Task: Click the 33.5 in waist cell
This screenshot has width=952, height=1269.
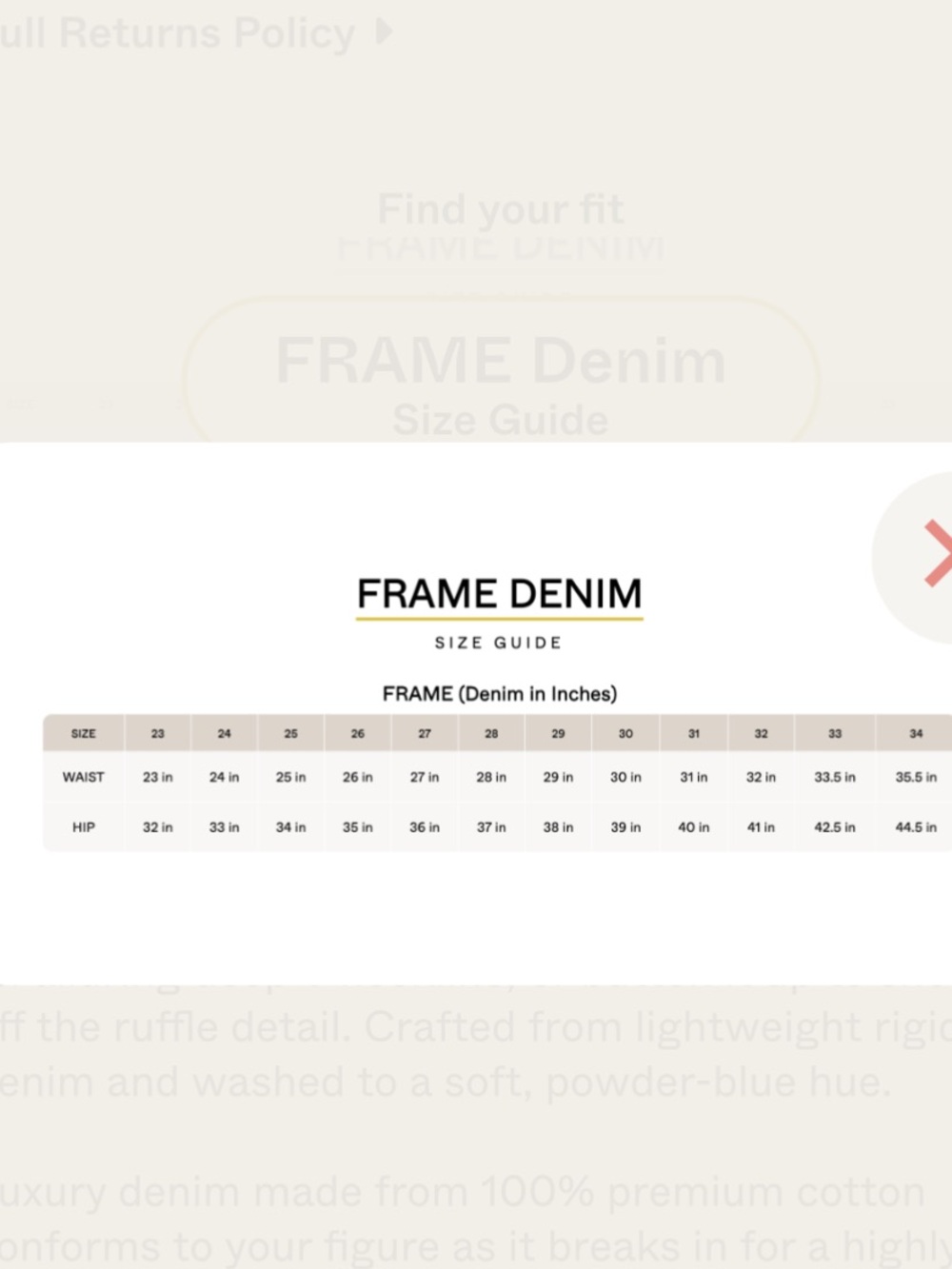Action: (835, 777)
